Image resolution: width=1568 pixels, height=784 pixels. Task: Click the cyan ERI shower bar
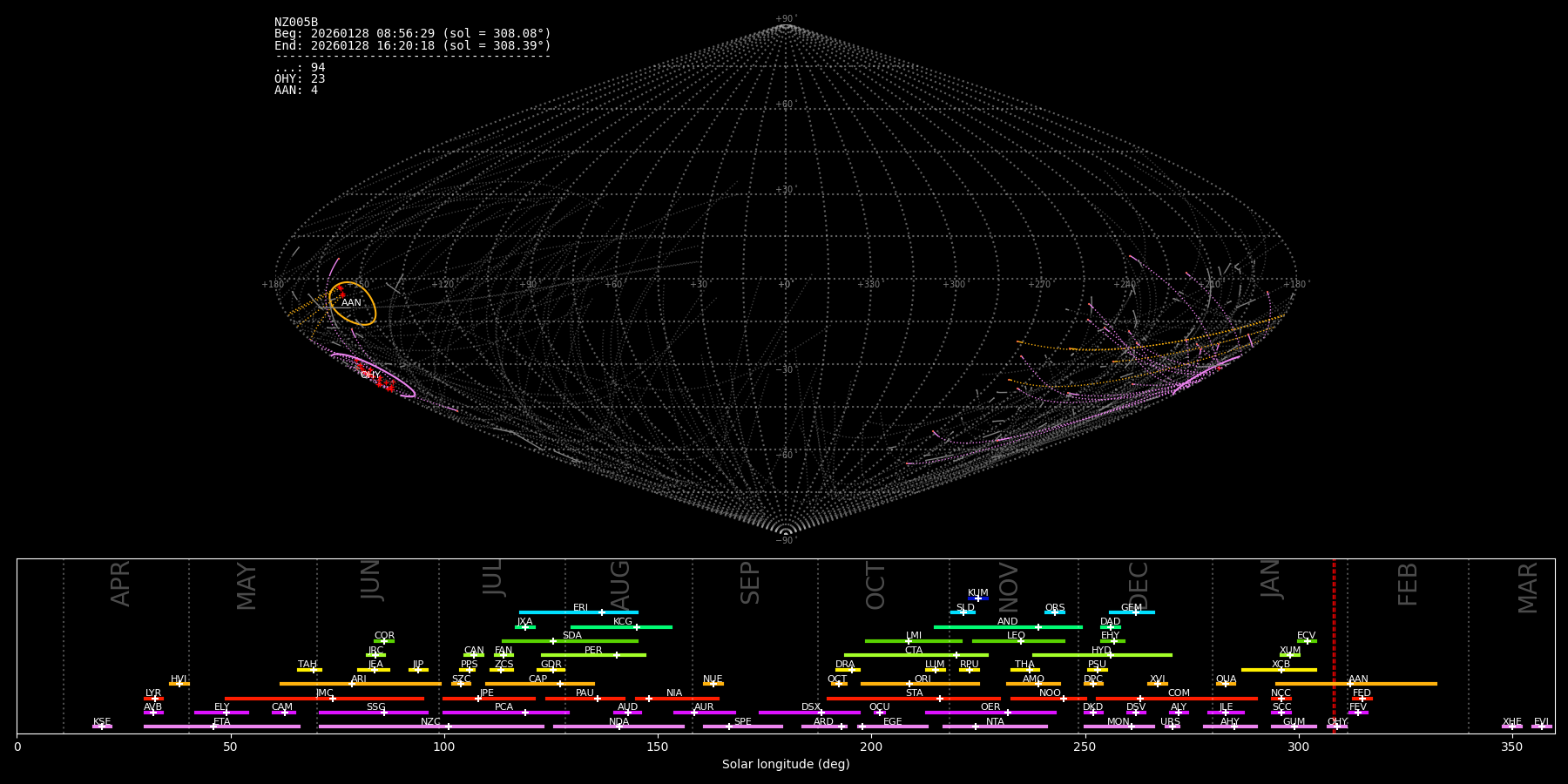[578, 612]
